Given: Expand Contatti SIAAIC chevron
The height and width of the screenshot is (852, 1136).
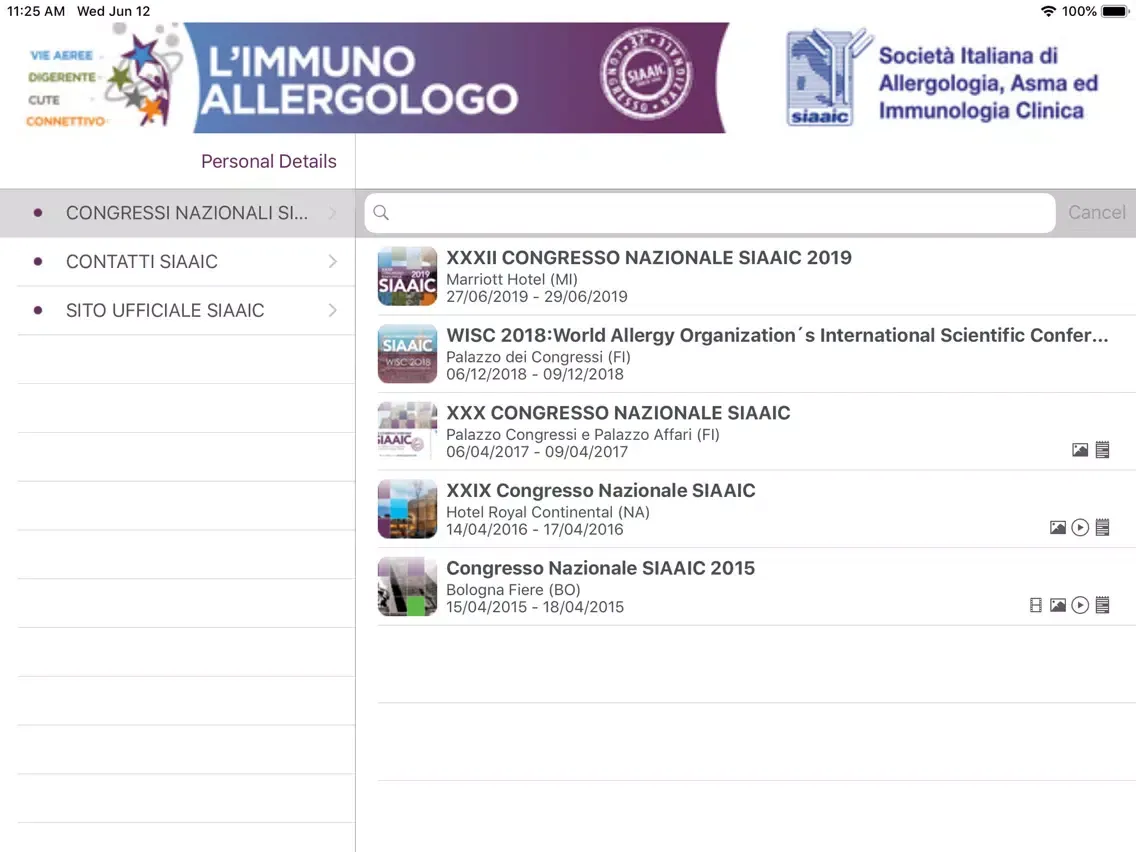Looking at the screenshot, I should tap(333, 262).
